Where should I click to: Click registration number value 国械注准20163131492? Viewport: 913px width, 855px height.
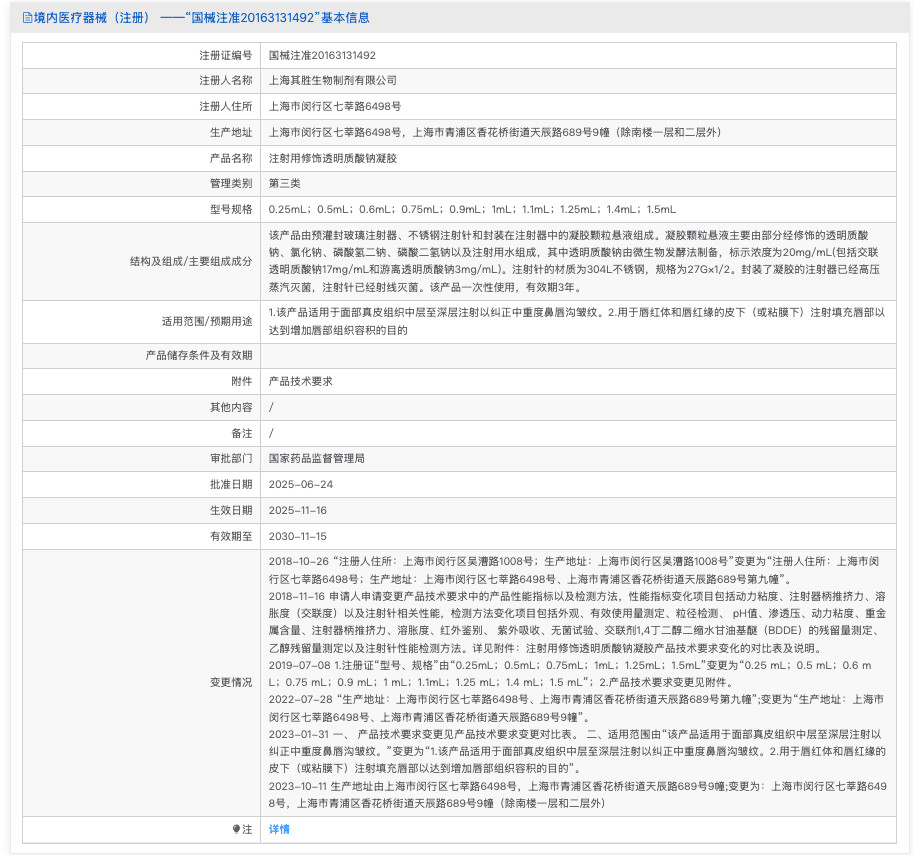322,55
